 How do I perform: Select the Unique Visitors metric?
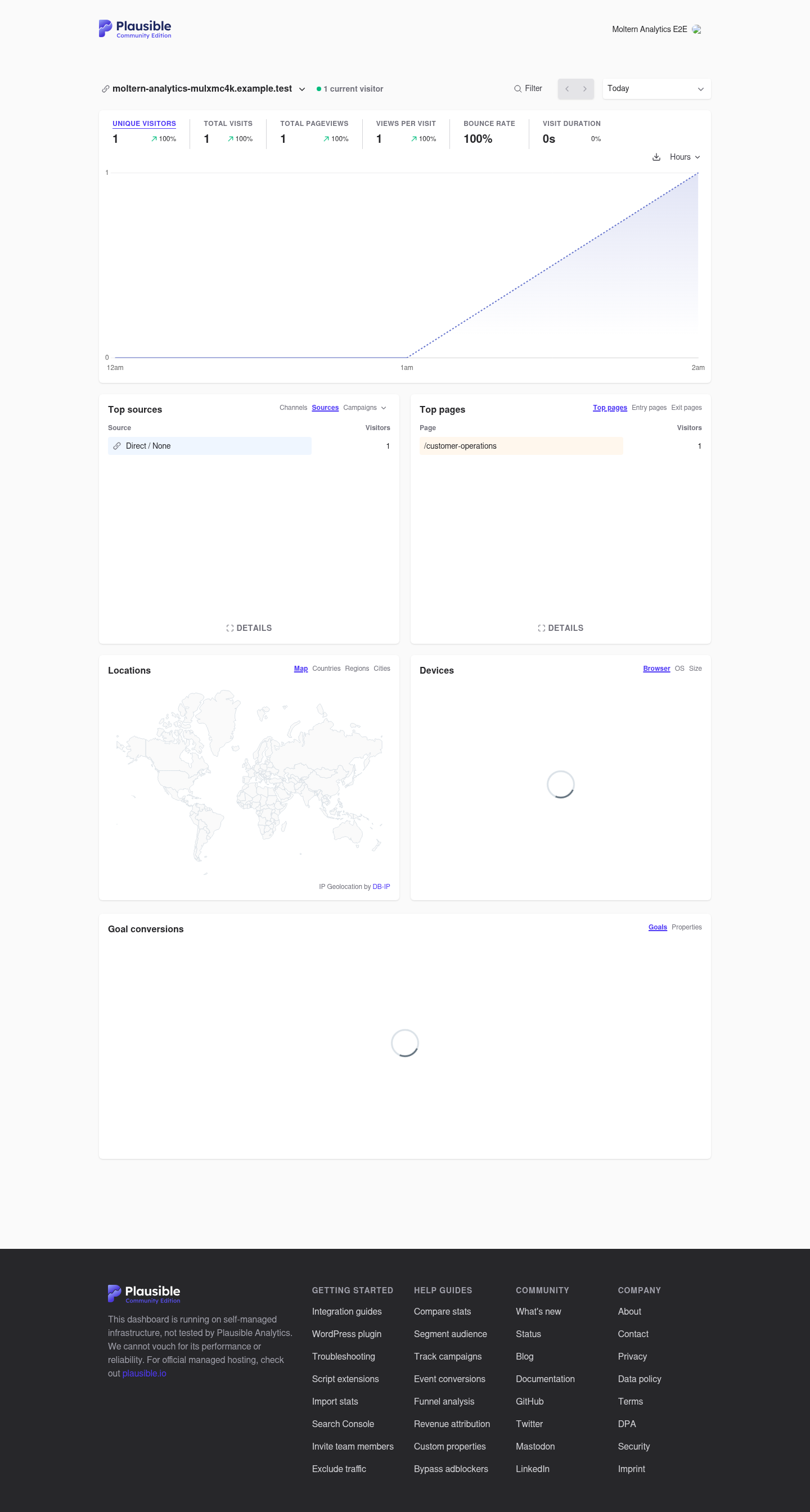[144, 133]
